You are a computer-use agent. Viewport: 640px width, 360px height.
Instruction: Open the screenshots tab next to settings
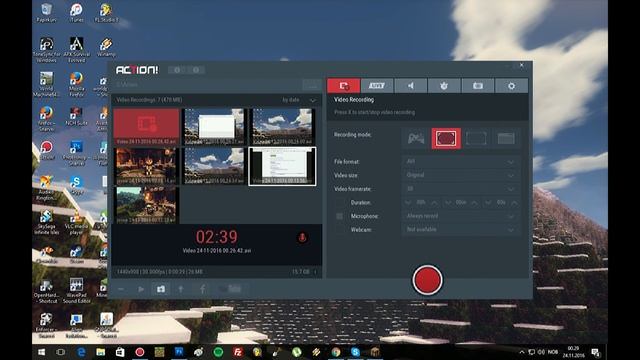point(478,86)
